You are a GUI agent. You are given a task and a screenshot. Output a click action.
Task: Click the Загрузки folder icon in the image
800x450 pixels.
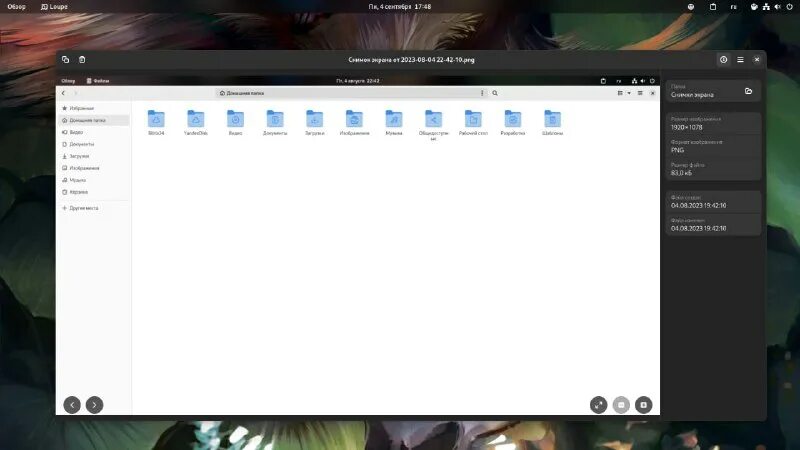[x=314, y=119]
